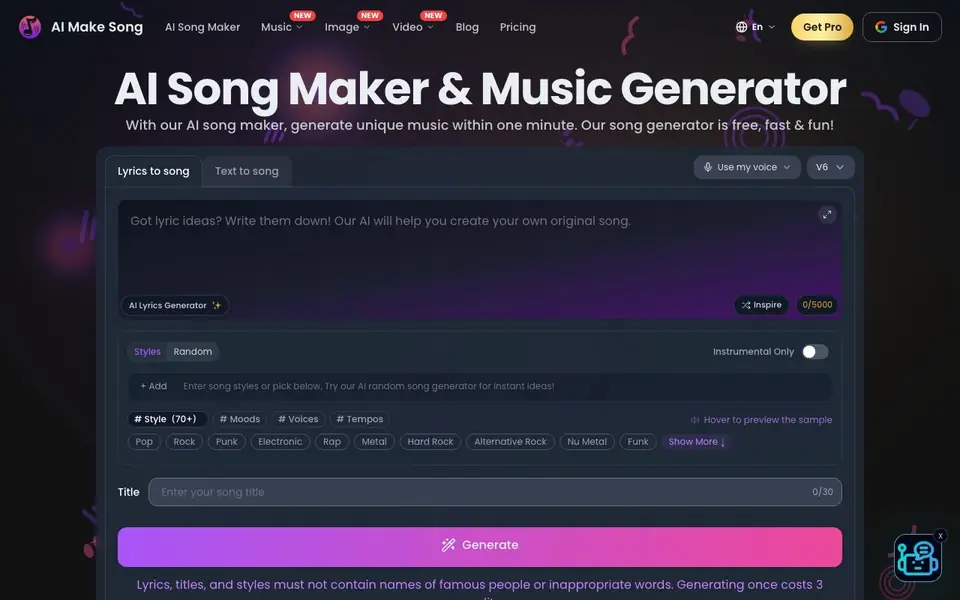Pick the Funk style tag
Image resolution: width=960 pixels, height=600 pixels.
click(638, 441)
